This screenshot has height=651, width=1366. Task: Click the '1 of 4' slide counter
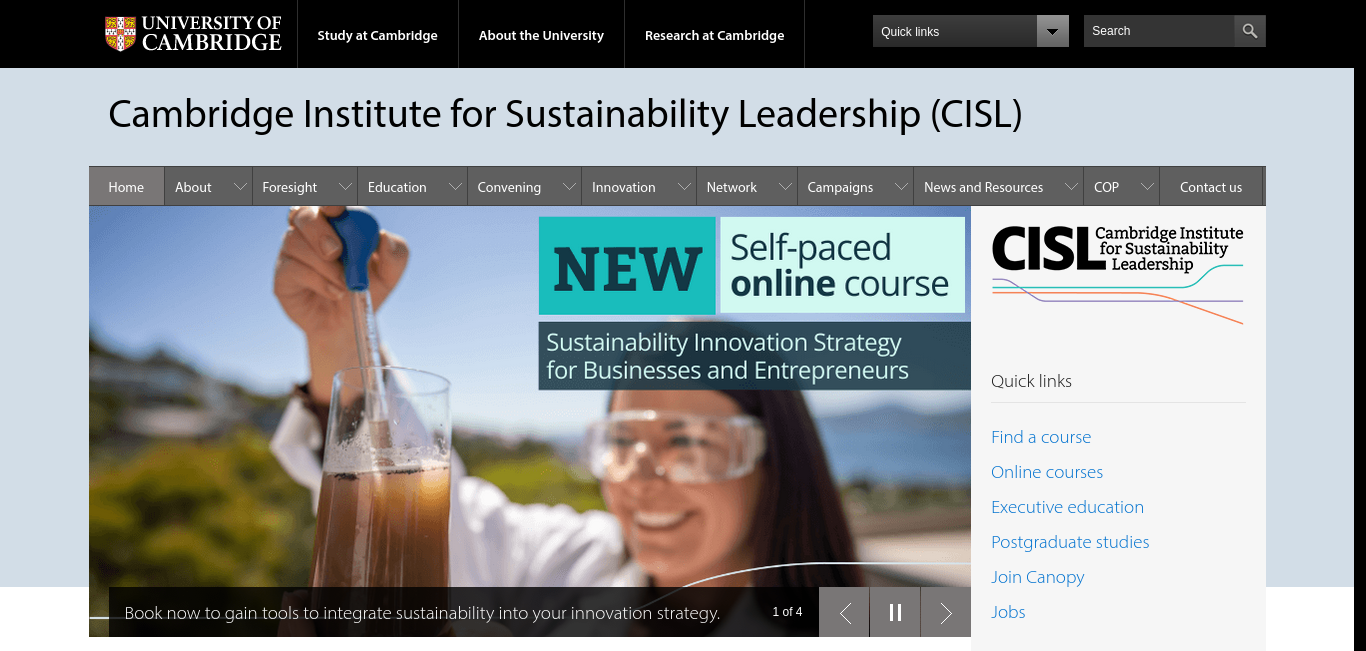787,612
